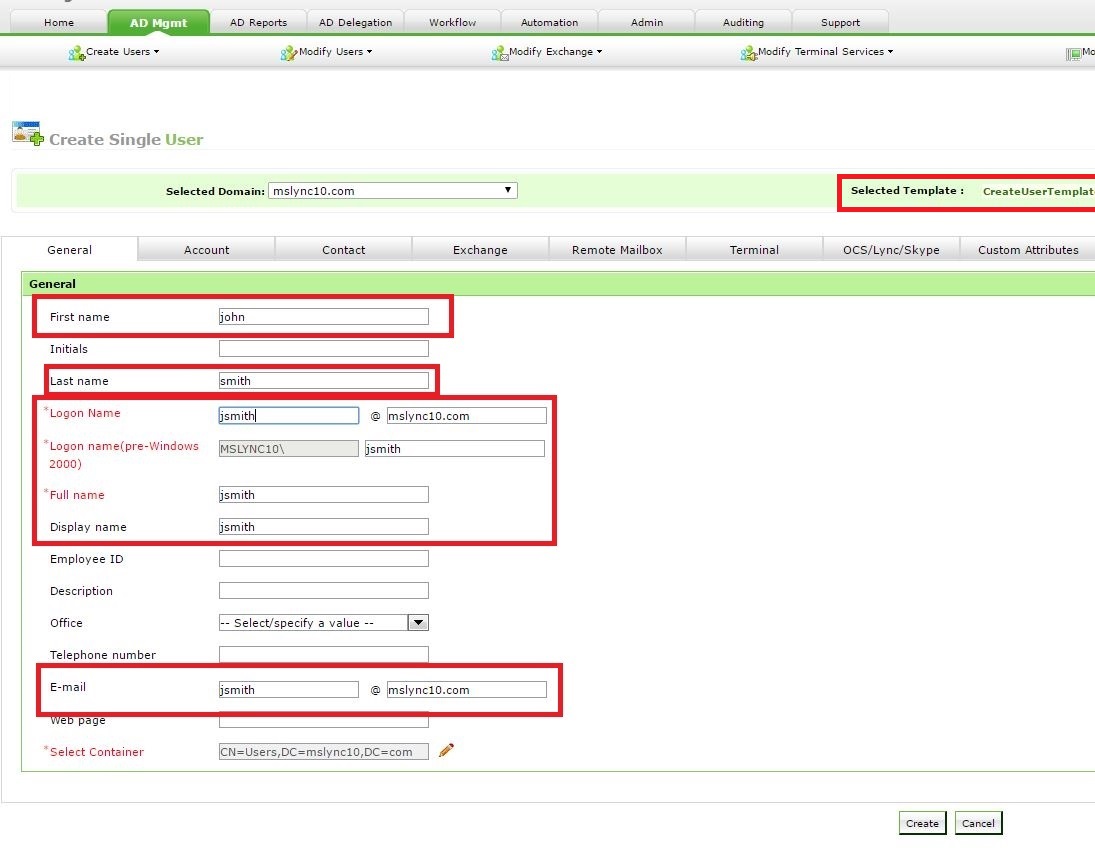Expand the Office value dropdown arrow
This screenshot has width=1095, height=868.
point(418,622)
